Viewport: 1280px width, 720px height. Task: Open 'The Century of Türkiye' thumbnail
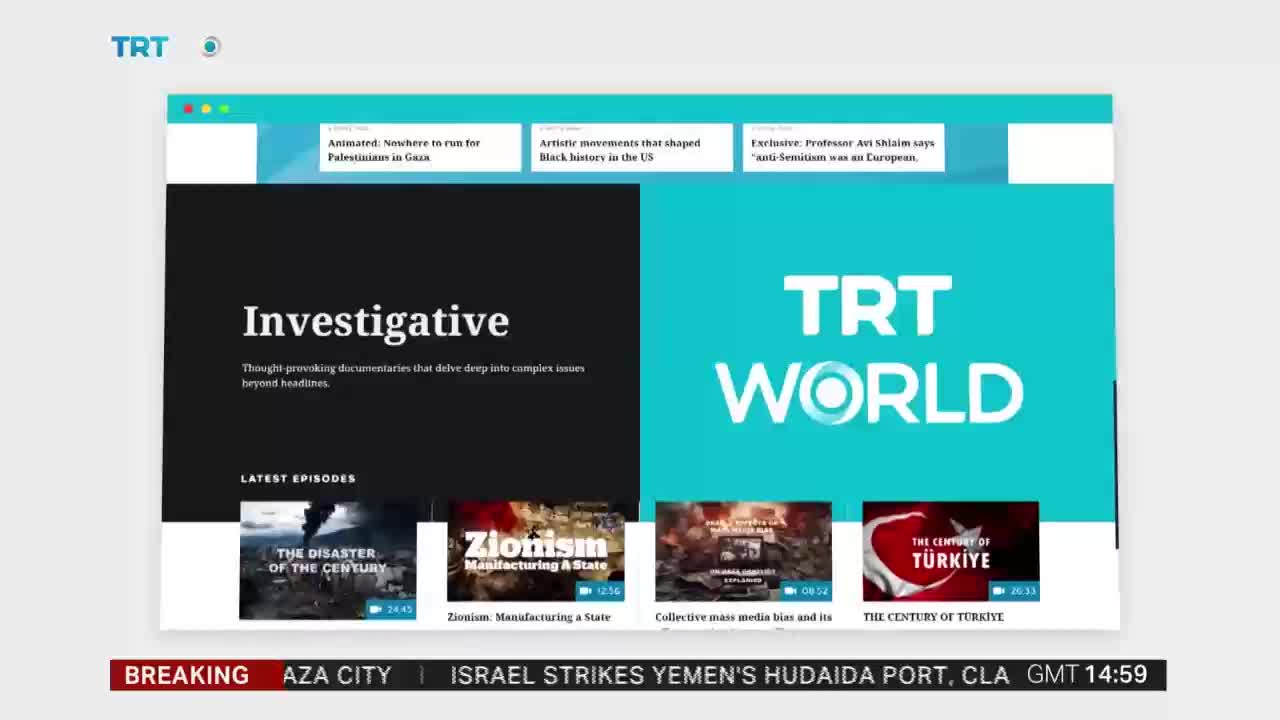pos(951,551)
